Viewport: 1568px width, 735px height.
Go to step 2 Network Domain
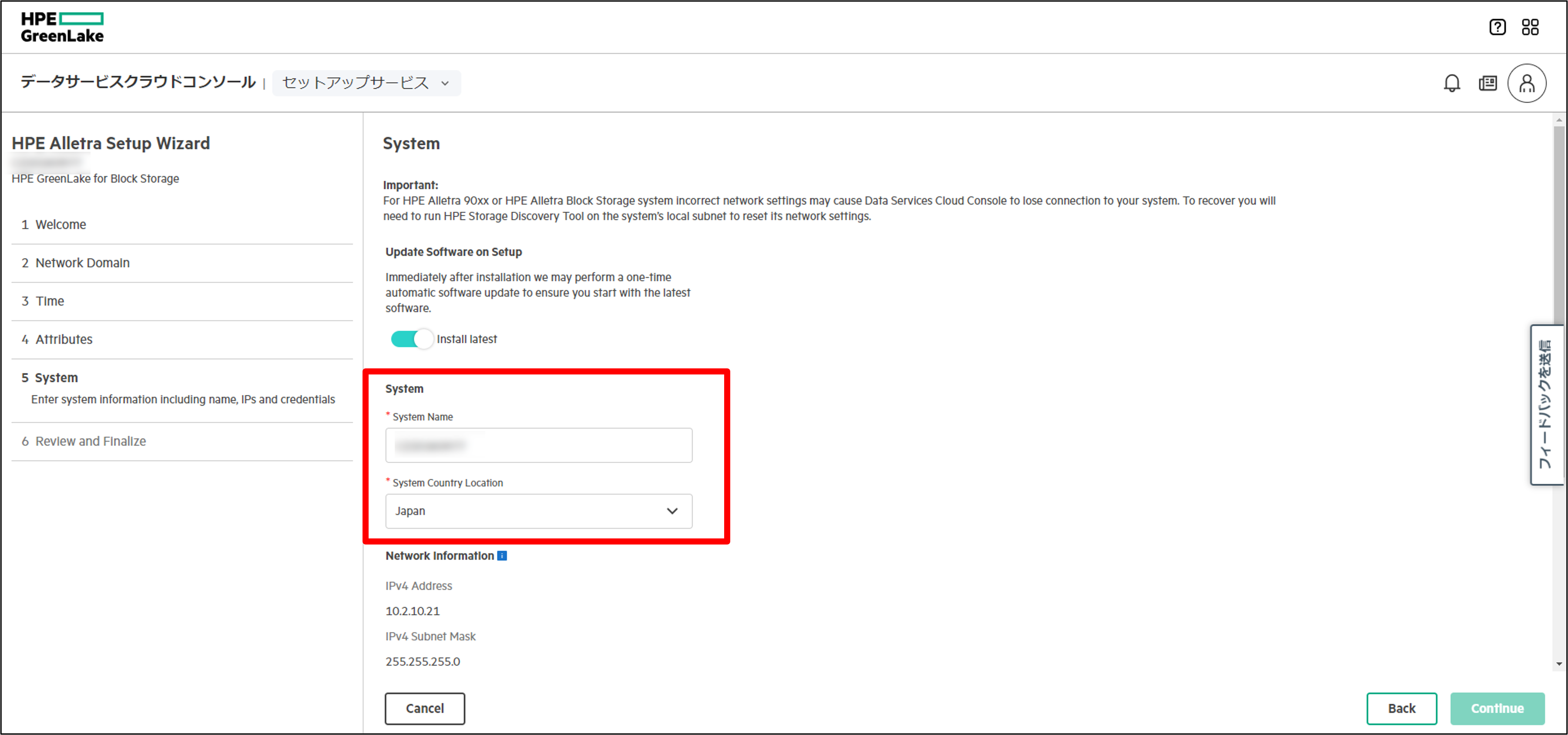point(182,263)
